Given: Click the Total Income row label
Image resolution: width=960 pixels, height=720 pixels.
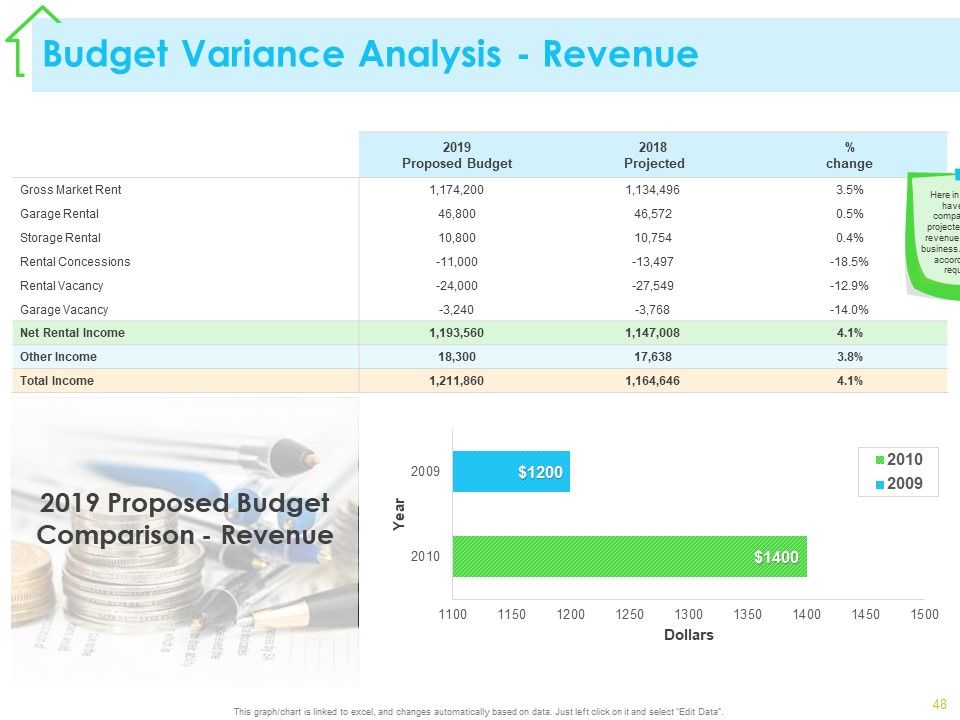Looking at the screenshot, I should coord(57,381).
